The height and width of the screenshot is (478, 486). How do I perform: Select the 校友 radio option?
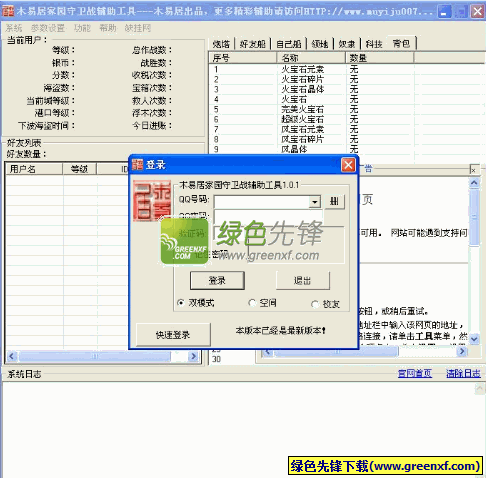pos(314,304)
